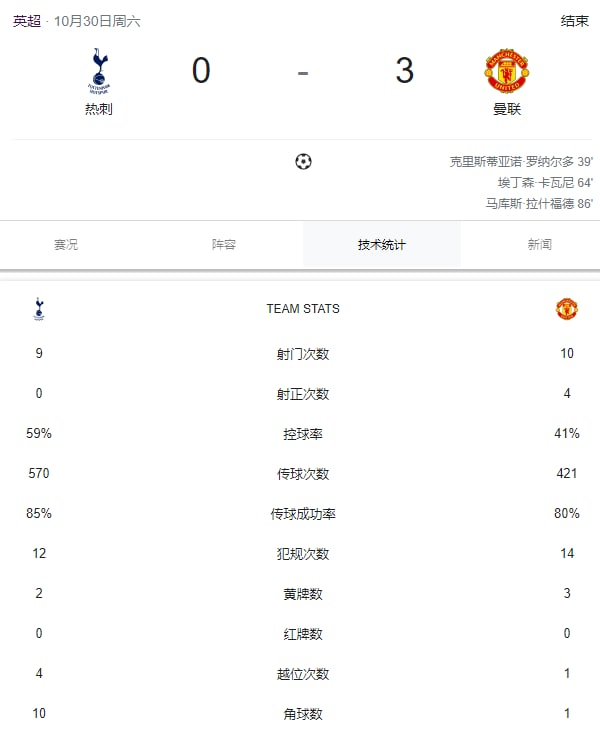Image resolution: width=600 pixels, height=743 pixels.
Task: Click the large Tottenham Hotspur crest
Action: click(99, 71)
